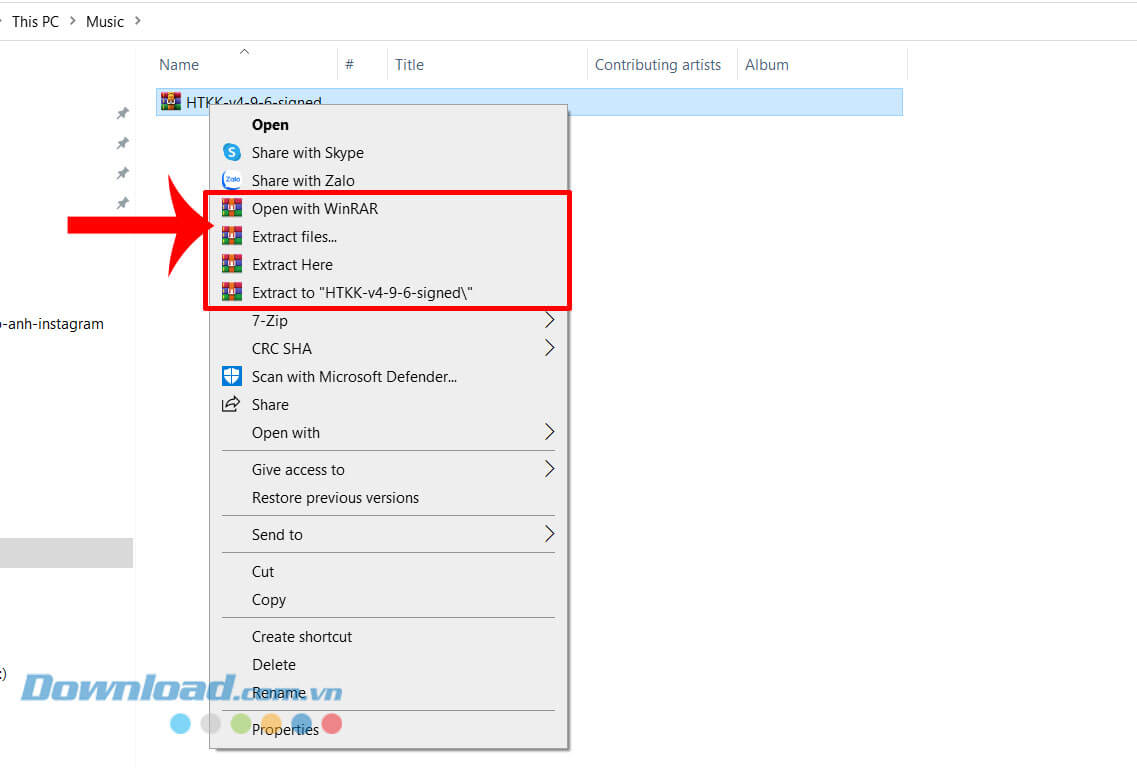Expand the Send to submenu
Viewport: 1137px width, 768px height.
tap(549, 535)
